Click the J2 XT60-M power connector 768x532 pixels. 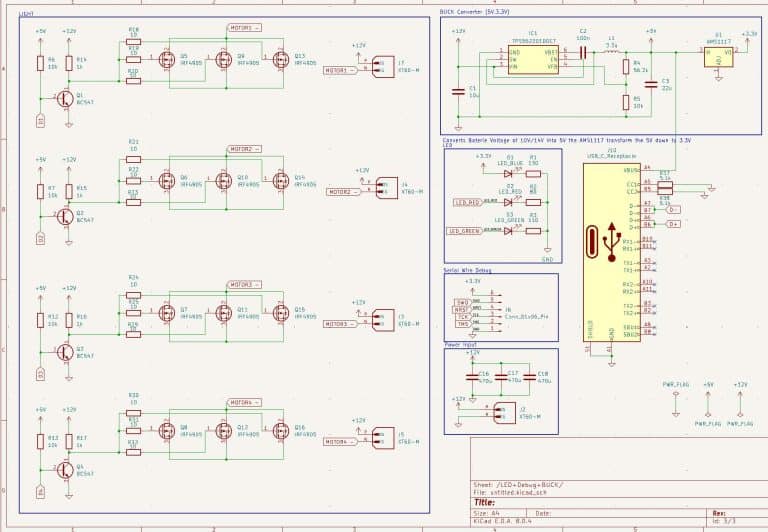(502, 413)
